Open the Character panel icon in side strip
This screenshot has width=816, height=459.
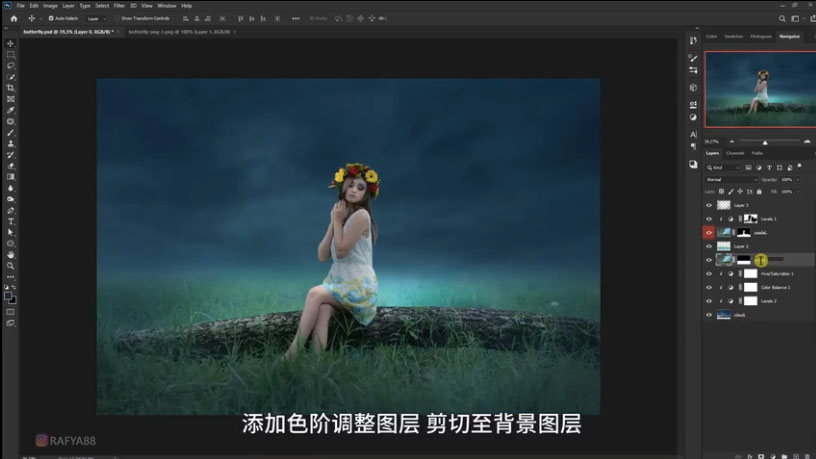(x=693, y=134)
